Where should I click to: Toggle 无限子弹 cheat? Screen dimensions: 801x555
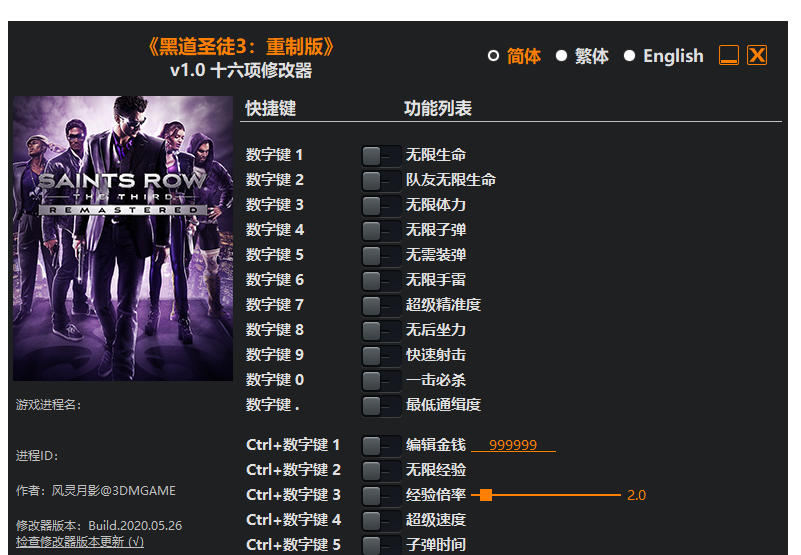tap(381, 230)
